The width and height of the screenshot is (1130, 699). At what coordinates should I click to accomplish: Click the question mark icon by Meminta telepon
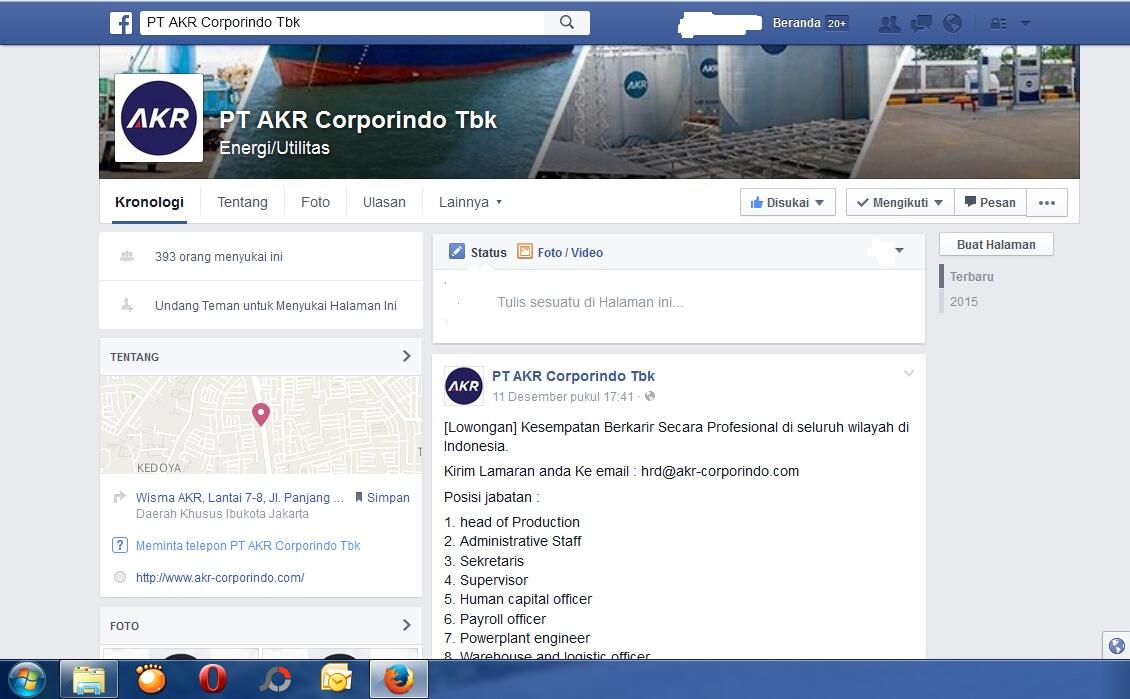point(120,546)
